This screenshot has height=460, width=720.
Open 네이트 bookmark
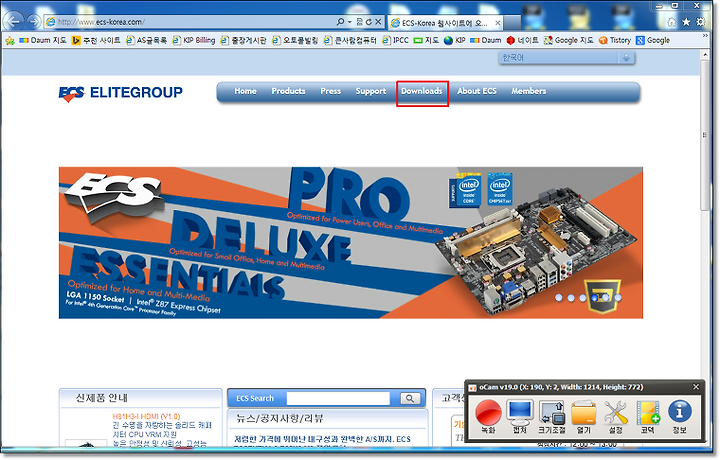[523, 40]
